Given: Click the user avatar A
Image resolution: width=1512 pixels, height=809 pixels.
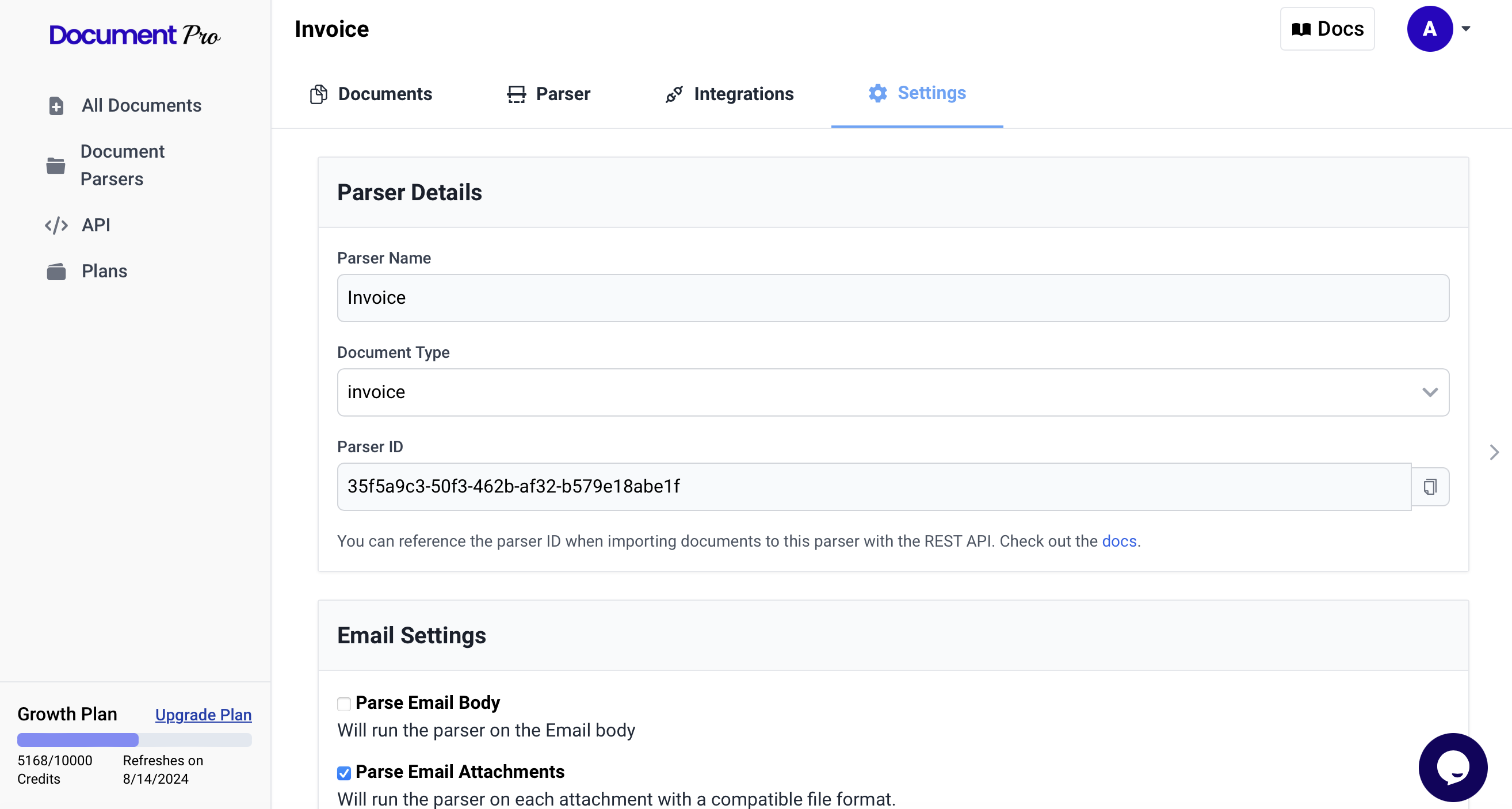Looking at the screenshot, I should pos(1429,29).
